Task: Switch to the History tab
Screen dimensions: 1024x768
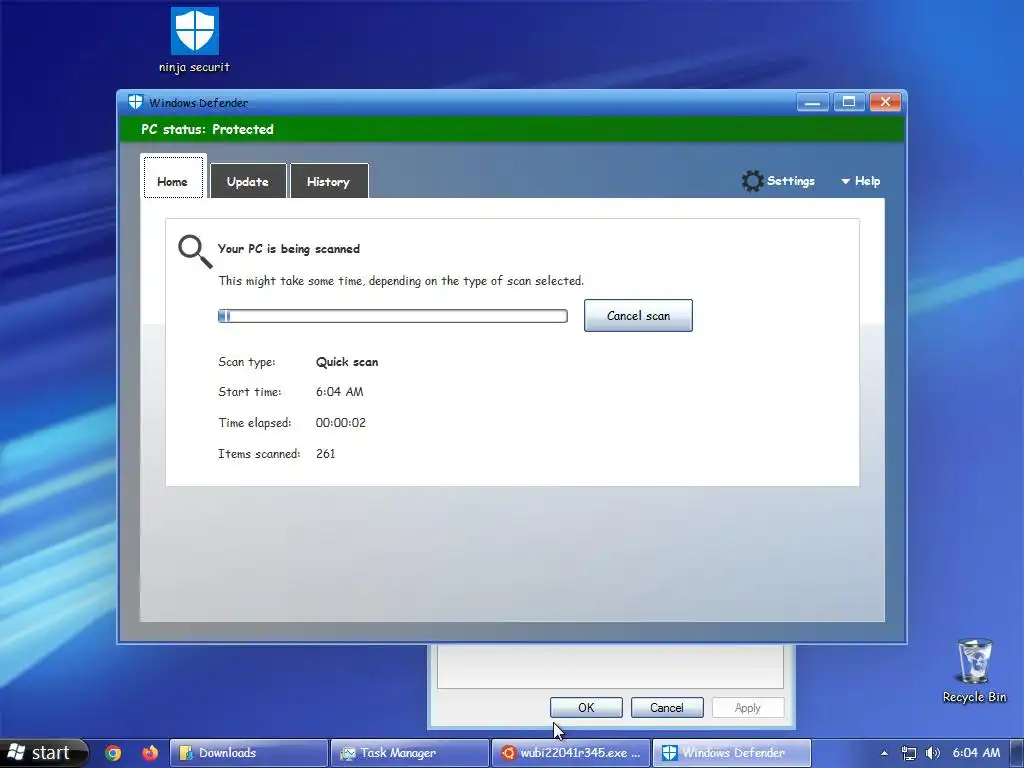Action: pos(328,181)
